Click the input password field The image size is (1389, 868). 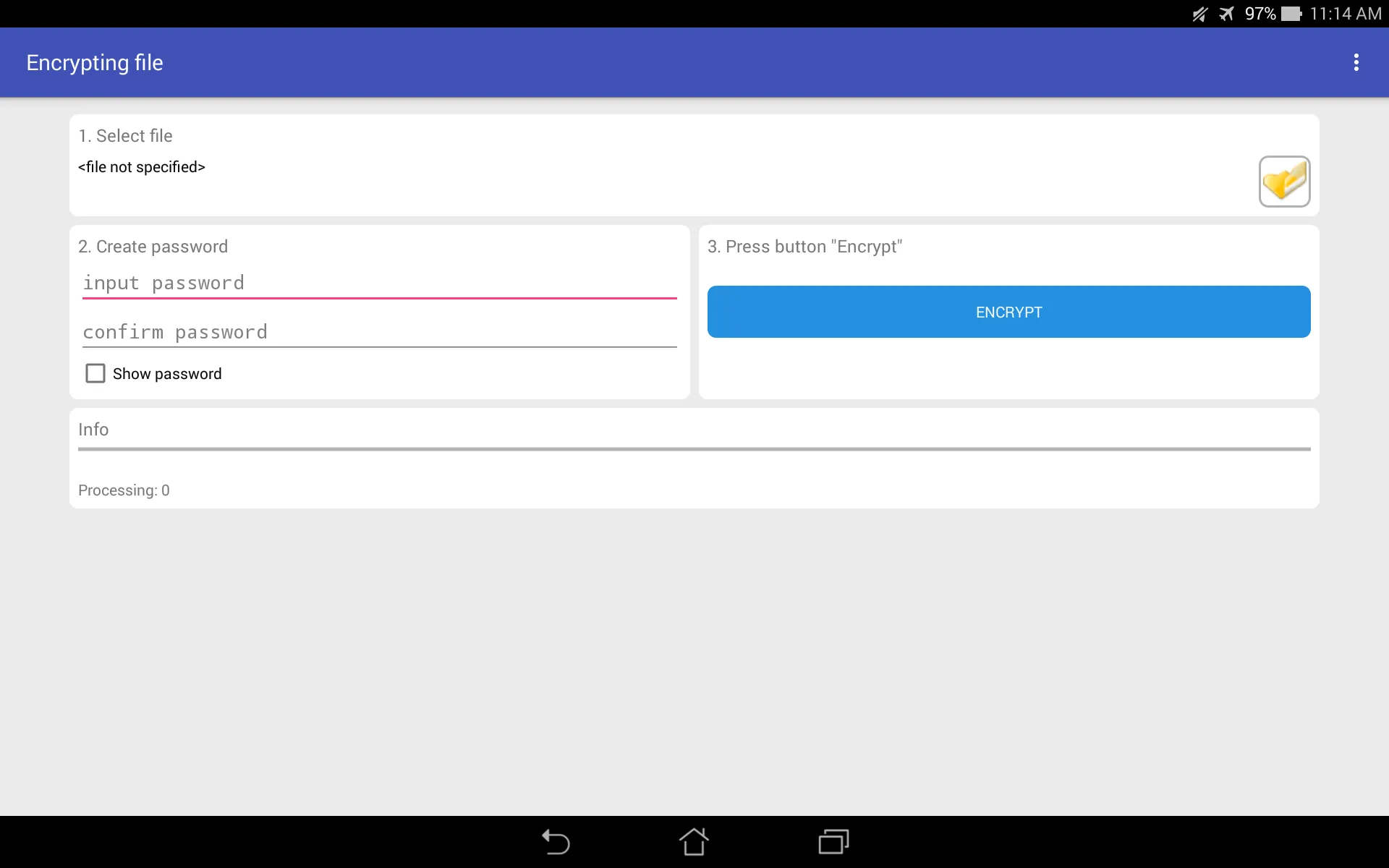point(380,283)
